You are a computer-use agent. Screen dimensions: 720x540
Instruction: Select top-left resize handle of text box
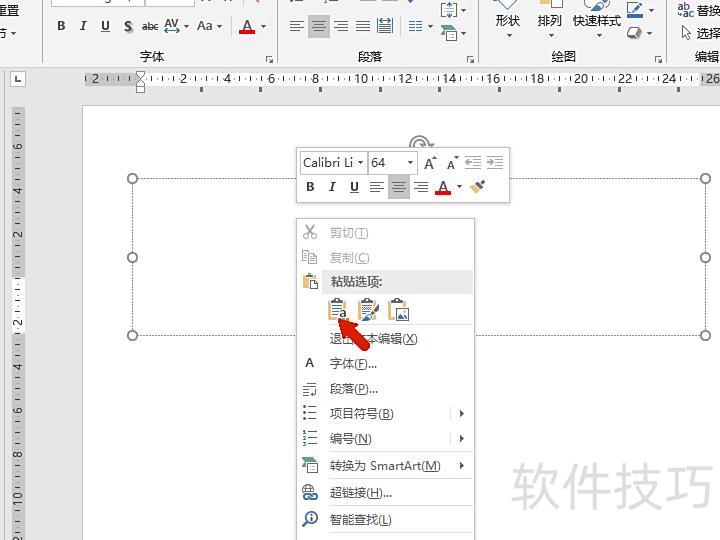click(x=132, y=178)
